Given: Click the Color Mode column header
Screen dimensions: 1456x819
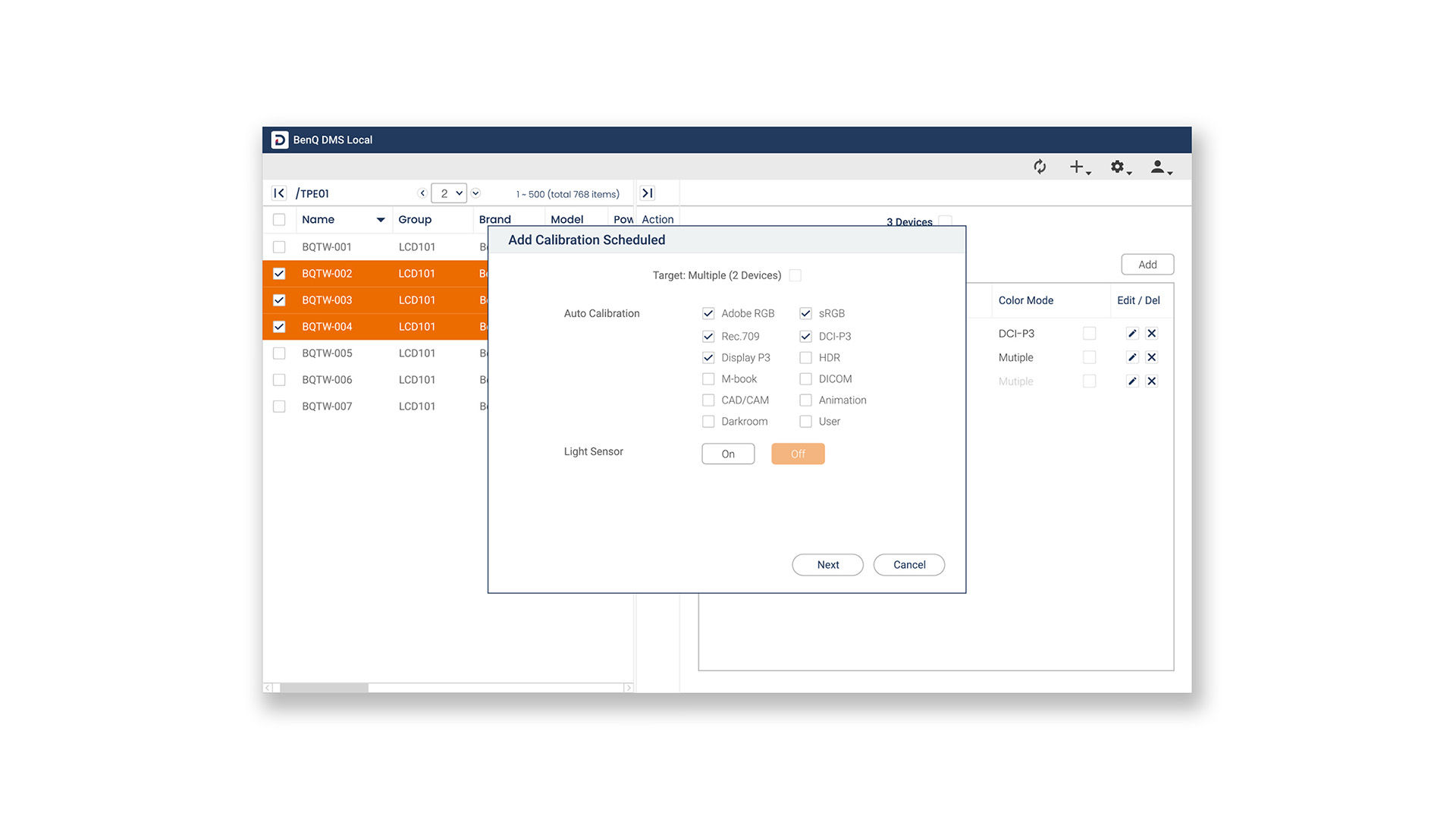Looking at the screenshot, I should (1025, 300).
